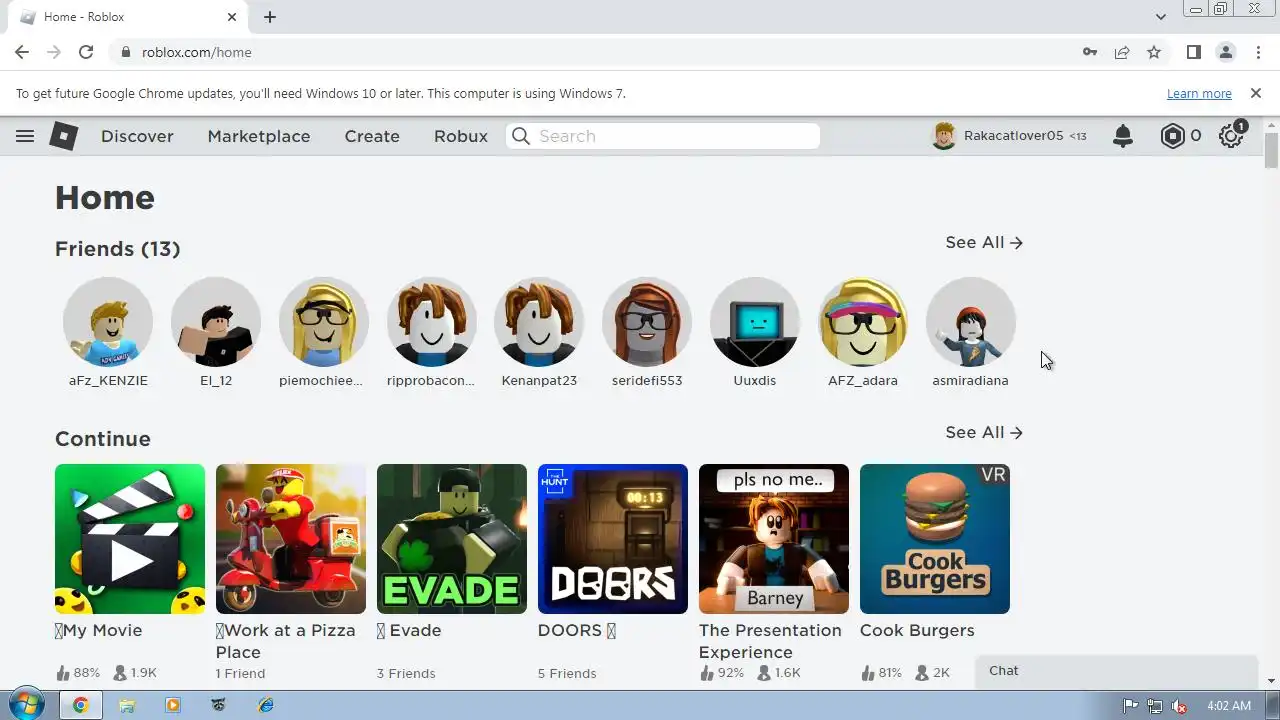Open friend AFZ_adara avatar
The image size is (1280, 720).
click(x=863, y=322)
